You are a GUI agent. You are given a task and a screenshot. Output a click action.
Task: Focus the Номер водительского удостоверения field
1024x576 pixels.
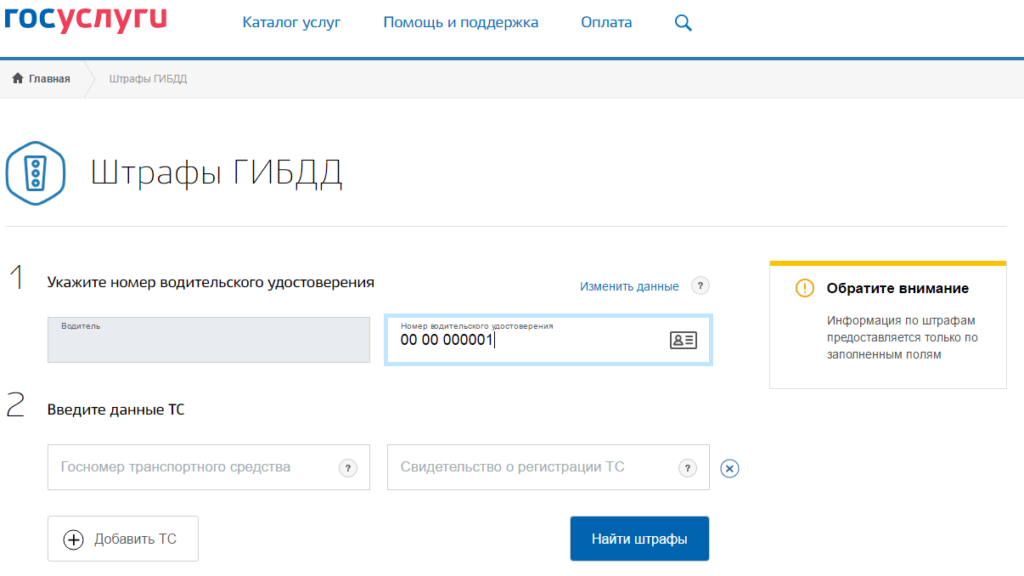coord(530,341)
